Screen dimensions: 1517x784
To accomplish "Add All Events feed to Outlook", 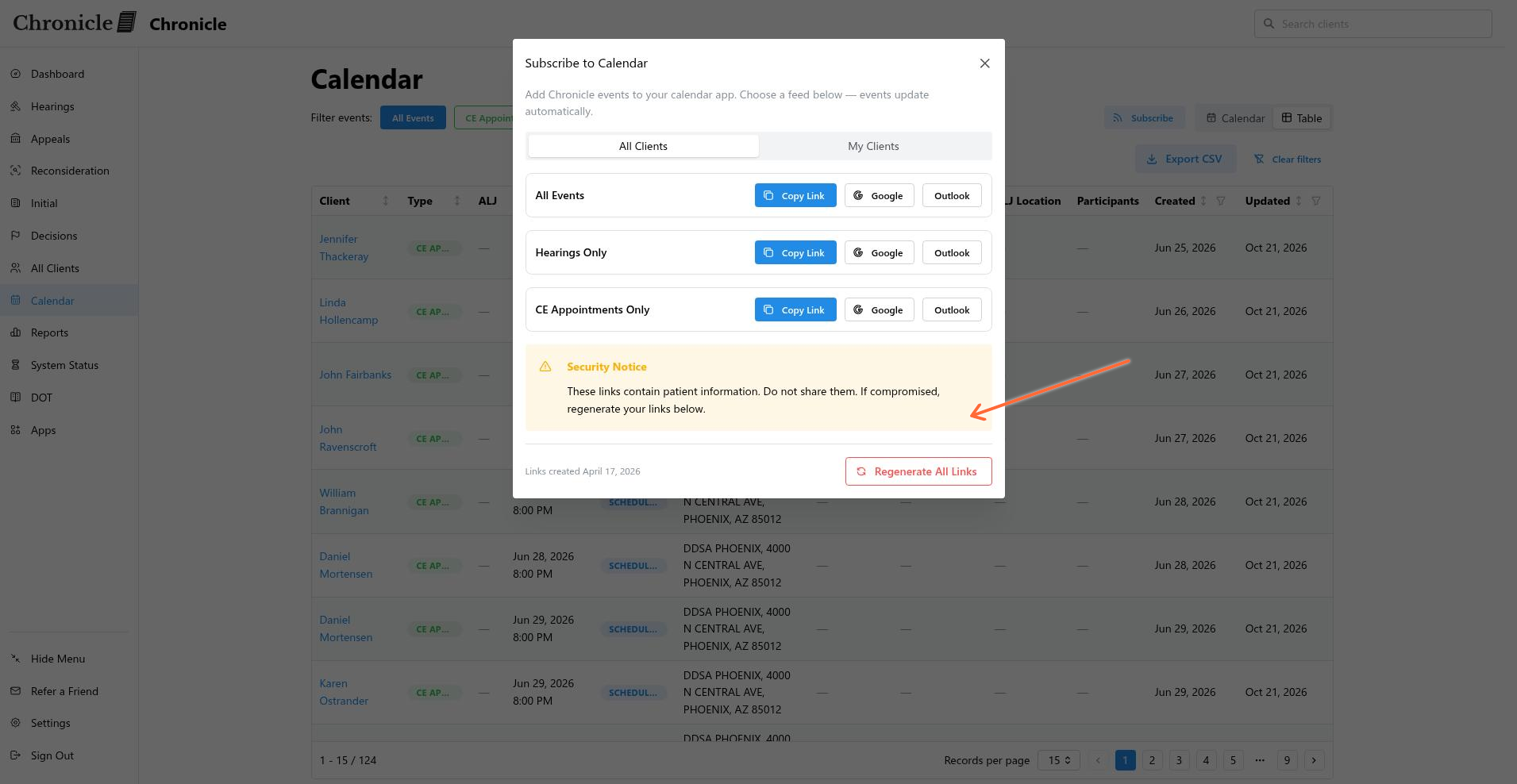I will tap(952, 195).
